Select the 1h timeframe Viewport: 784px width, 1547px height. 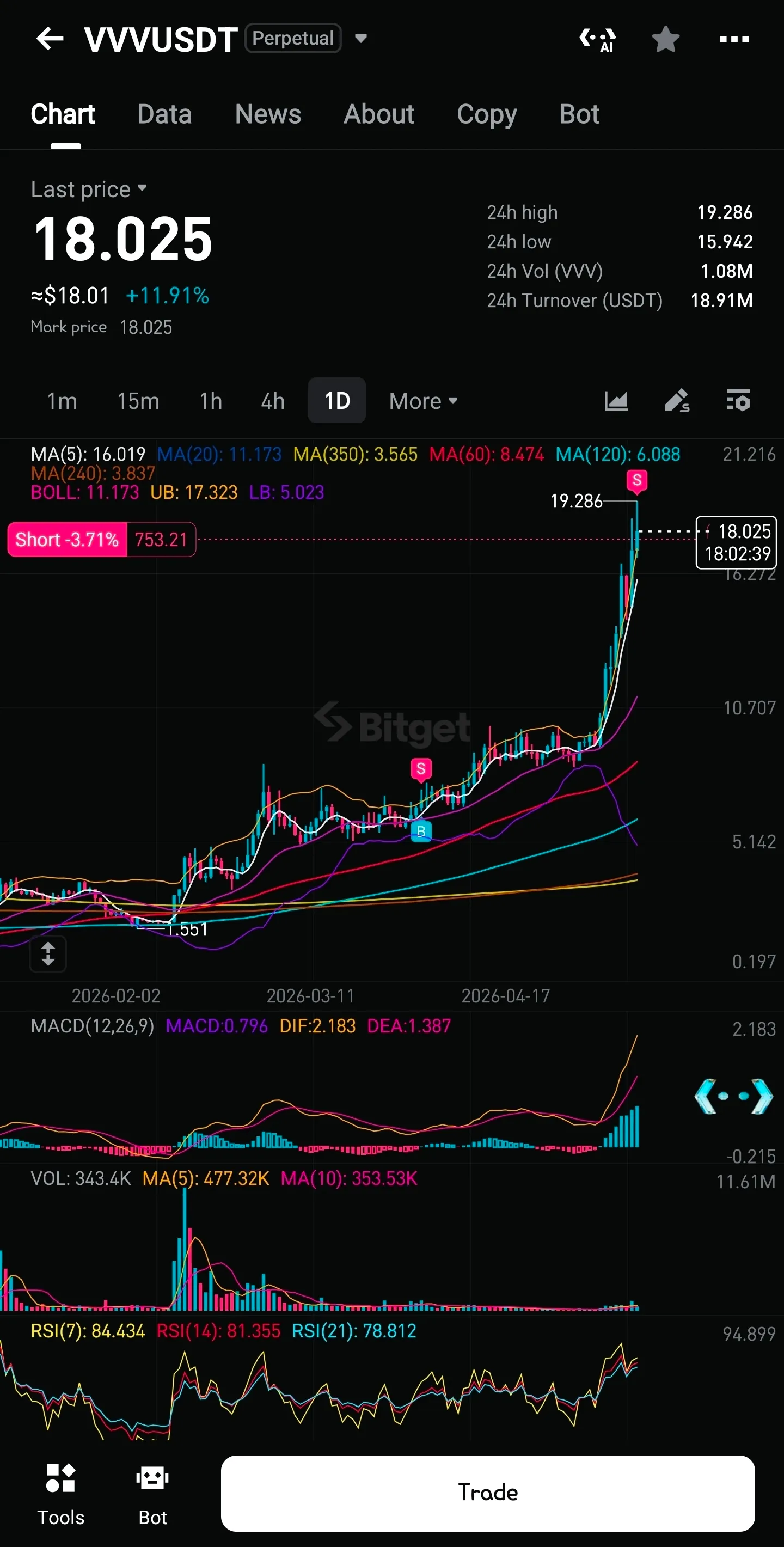[211, 401]
